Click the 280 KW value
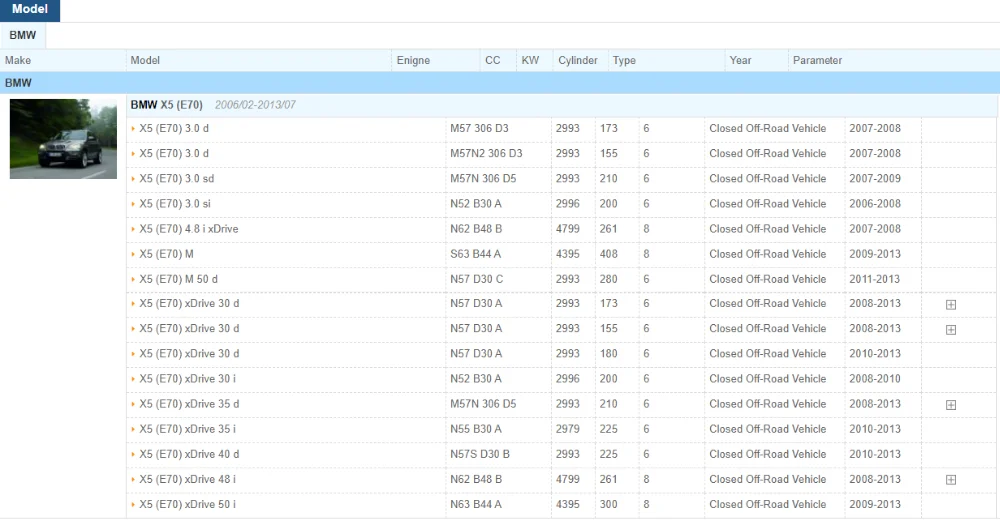The height and width of the screenshot is (521, 1000). 608,279
